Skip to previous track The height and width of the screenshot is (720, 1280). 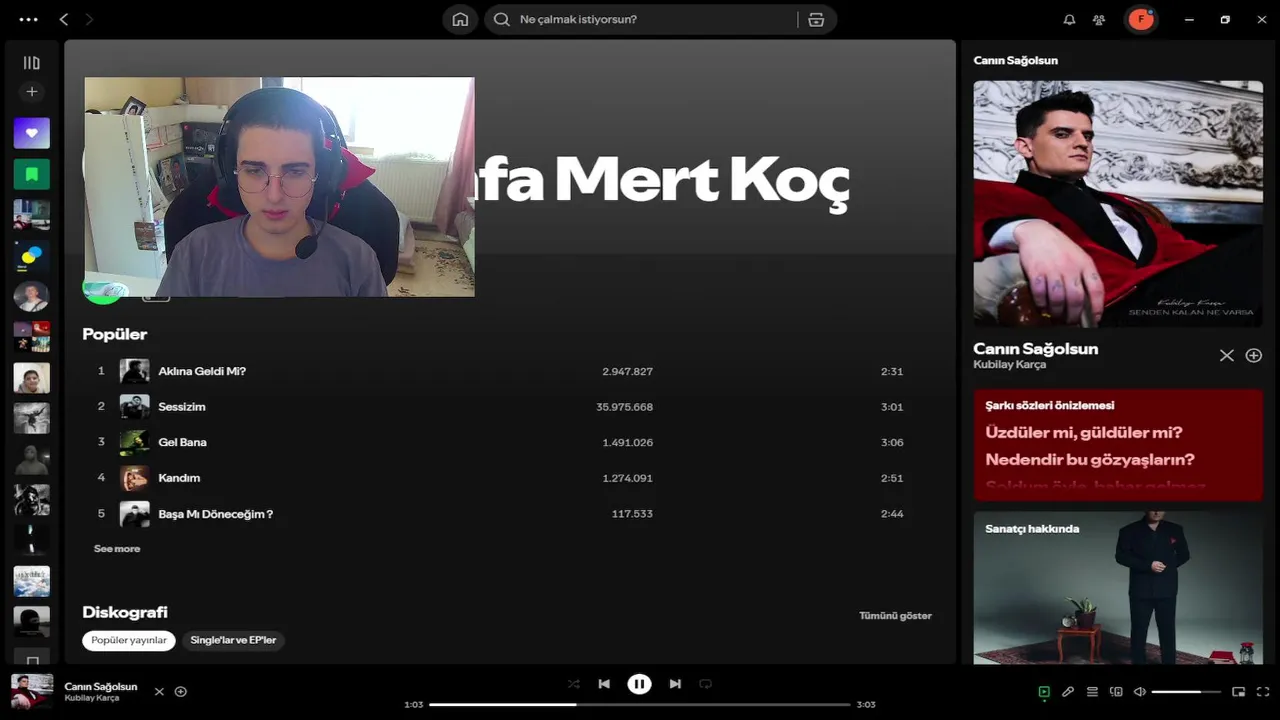604,684
